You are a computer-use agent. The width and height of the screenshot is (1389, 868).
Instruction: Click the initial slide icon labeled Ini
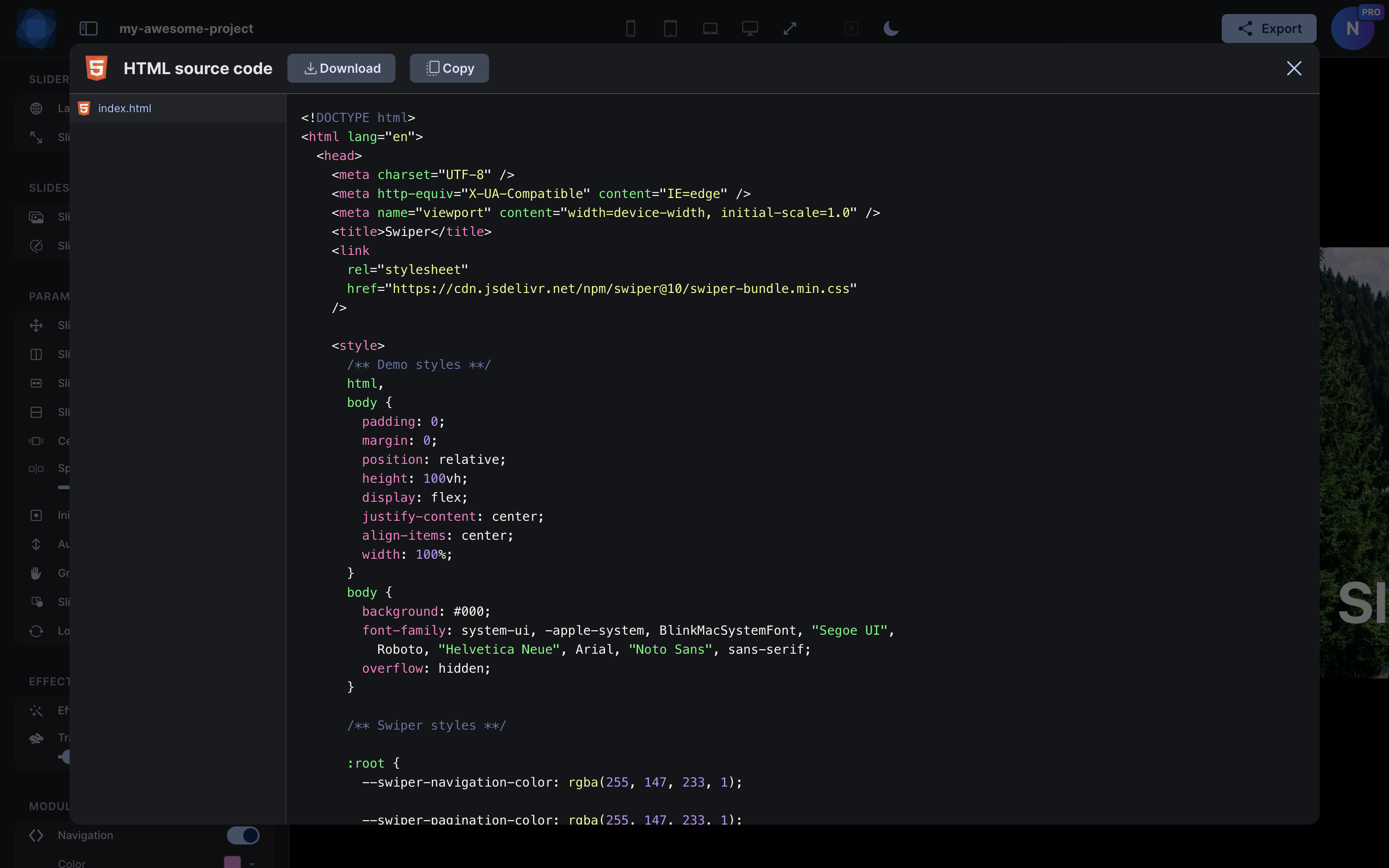click(x=36, y=515)
